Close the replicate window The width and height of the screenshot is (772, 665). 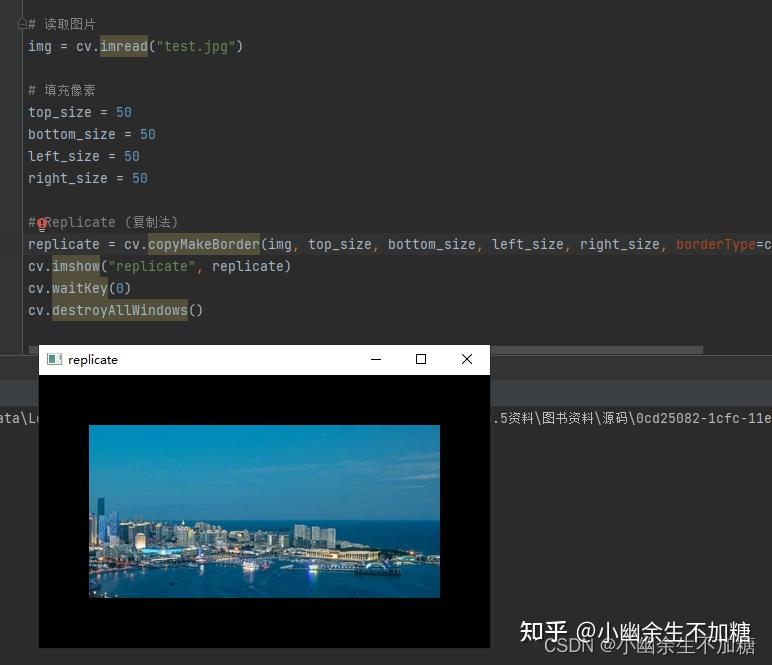tap(467, 359)
